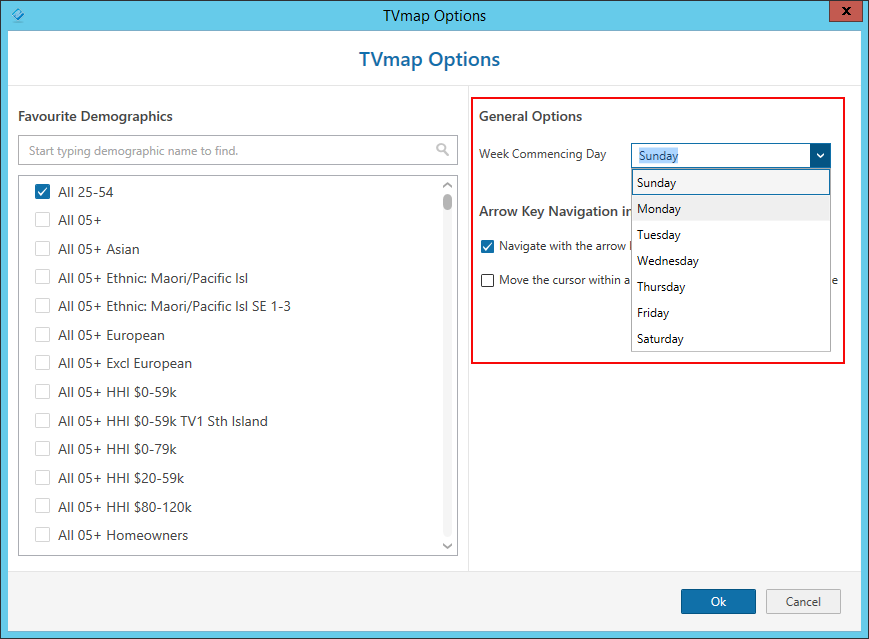The width and height of the screenshot is (869, 639).
Task: Check the All 05+ Homeowners demographic
Action: [x=42, y=535]
